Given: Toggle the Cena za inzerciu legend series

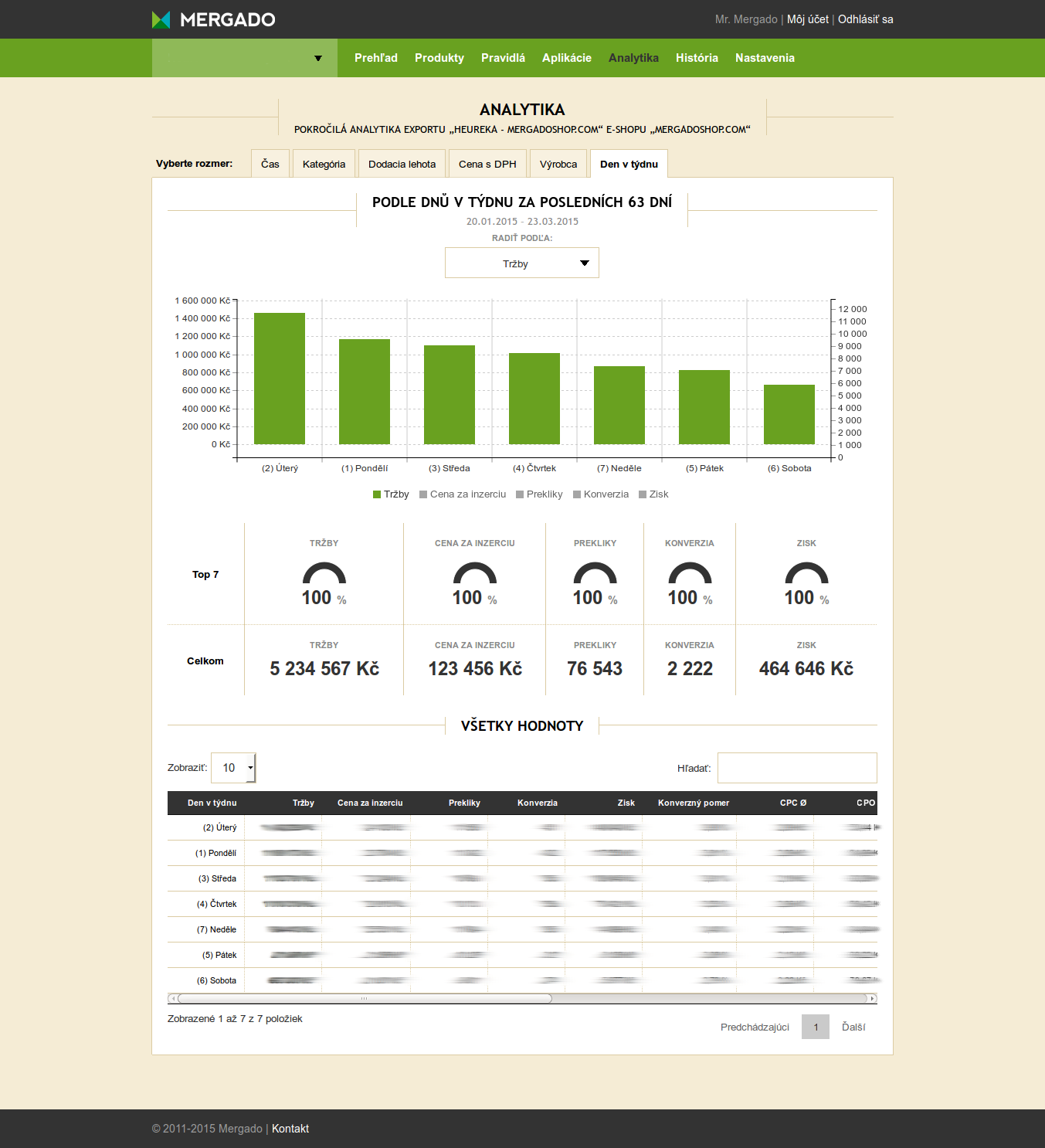Looking at the screenshot, I should [463, 494].
